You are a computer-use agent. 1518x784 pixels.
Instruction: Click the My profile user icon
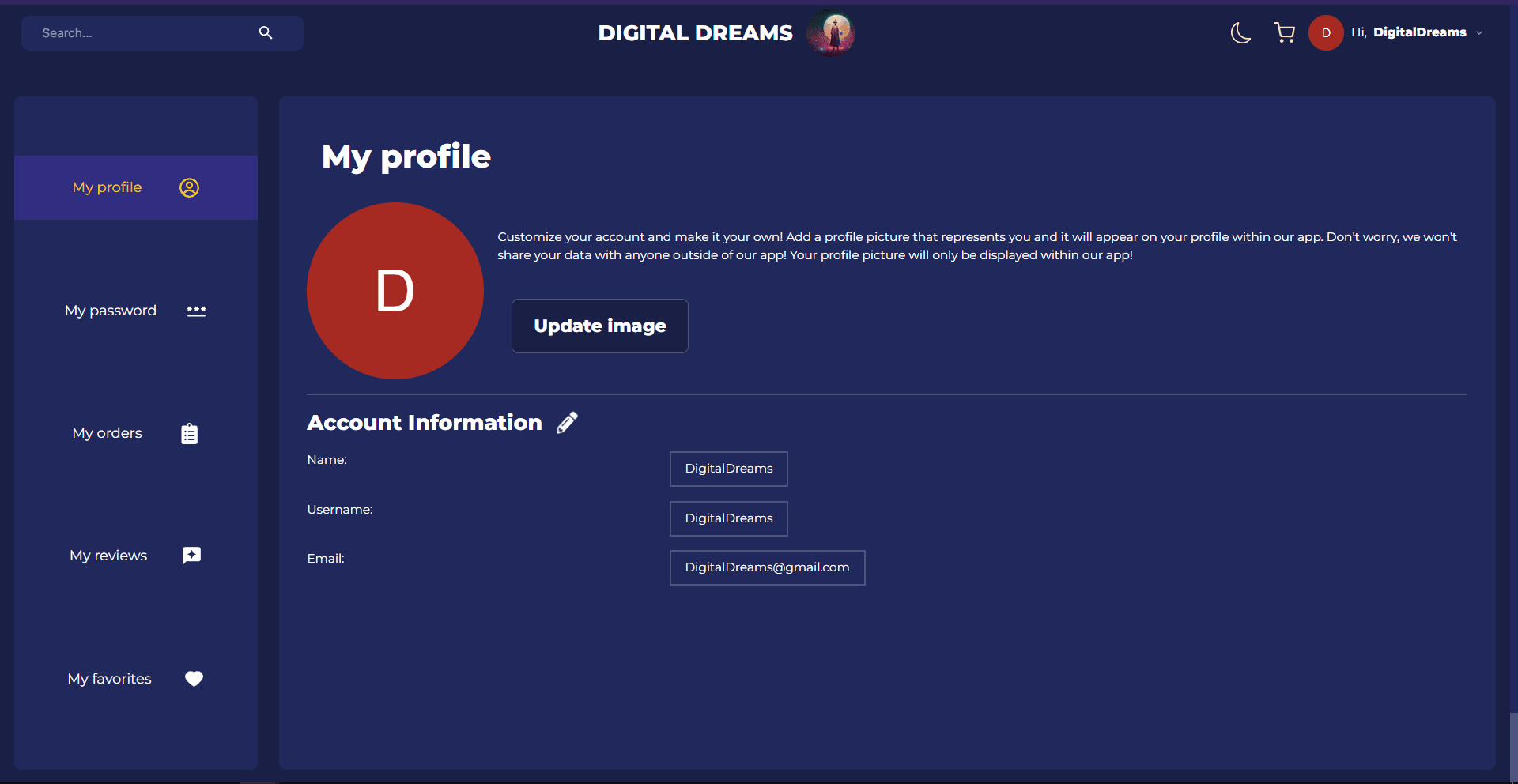click(189, 187)
